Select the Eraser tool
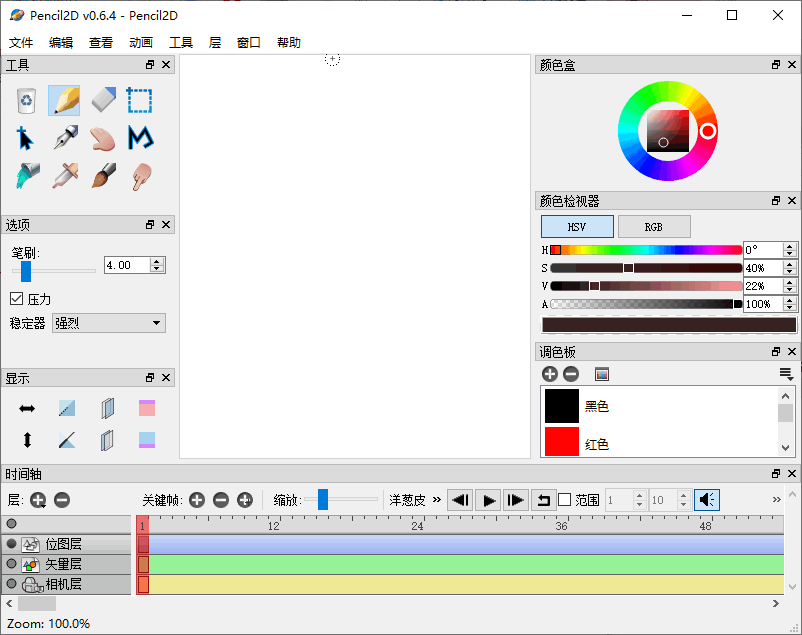 pyautogui.click(x=103, y=100)
